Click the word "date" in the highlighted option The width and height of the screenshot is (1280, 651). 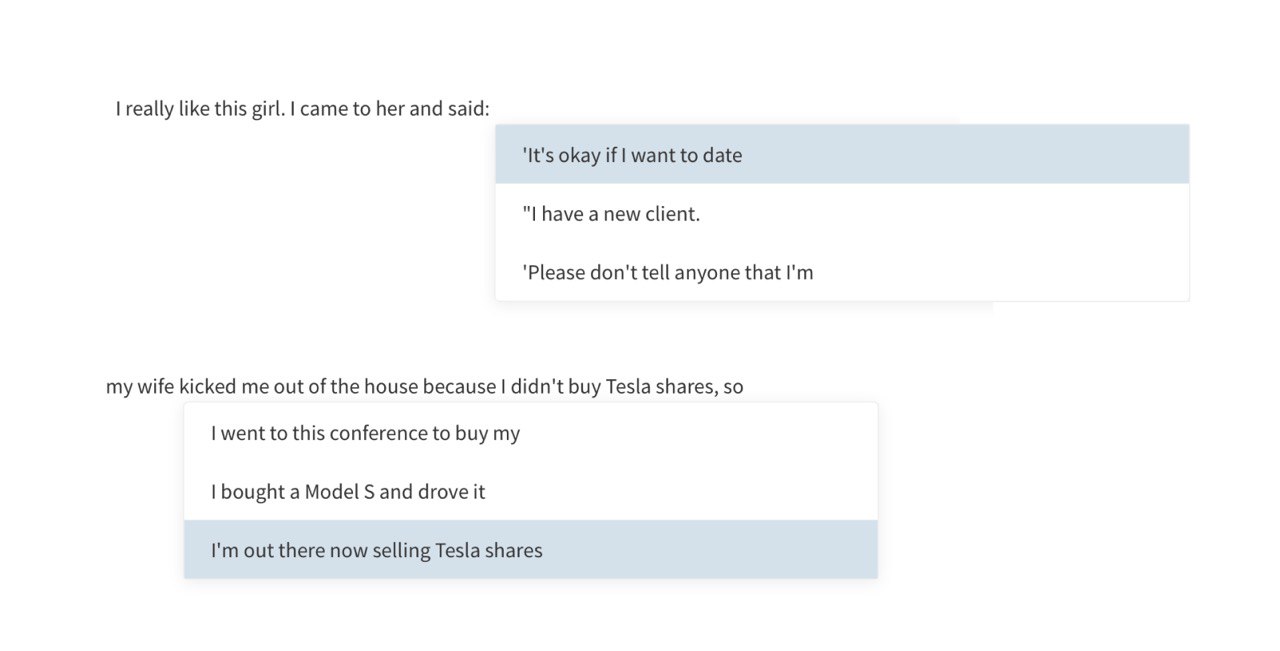(722, 155)
